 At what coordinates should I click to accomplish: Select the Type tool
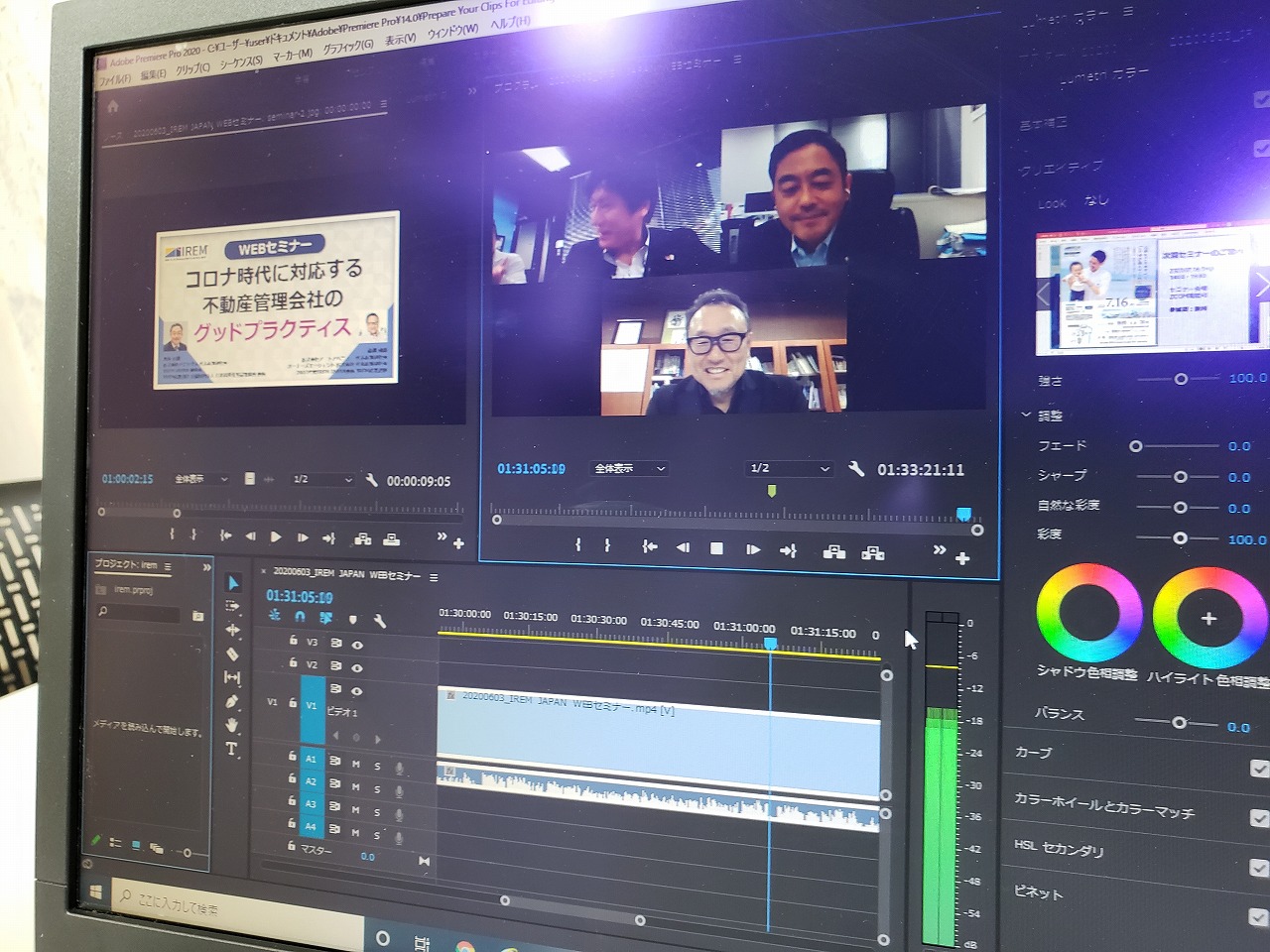point(232,749)
